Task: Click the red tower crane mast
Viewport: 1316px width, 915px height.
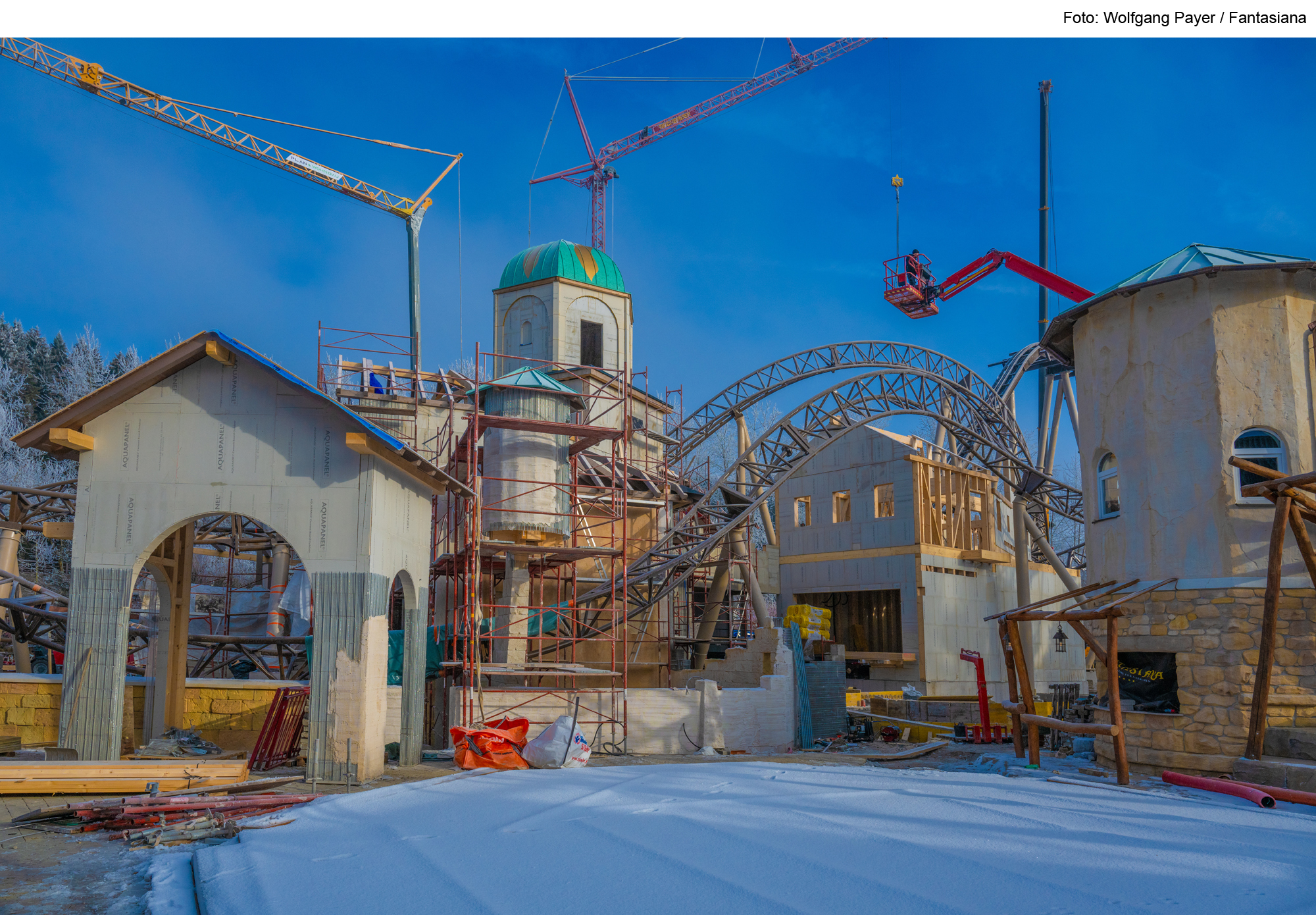Action: 597,211
